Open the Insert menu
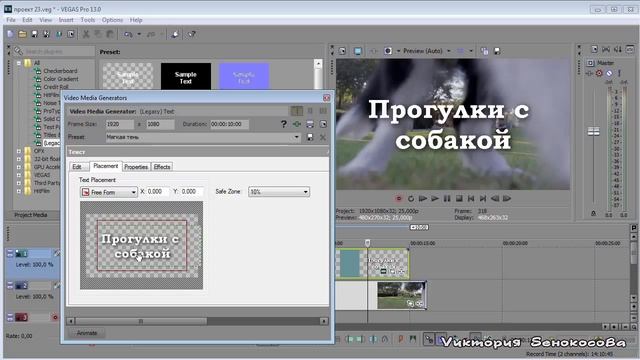The height and width of the screenshot is (360, 640). (66, 20)
